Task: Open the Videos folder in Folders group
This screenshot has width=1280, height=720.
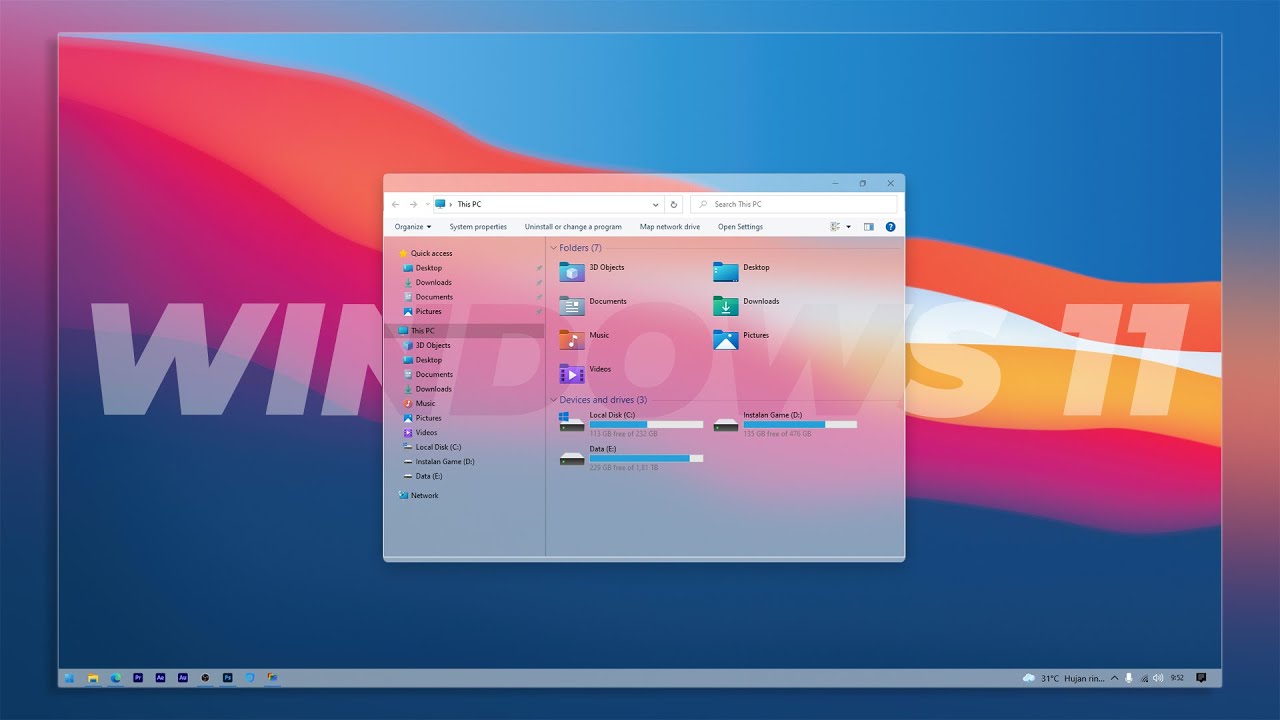Action: (x=572, y=373)
